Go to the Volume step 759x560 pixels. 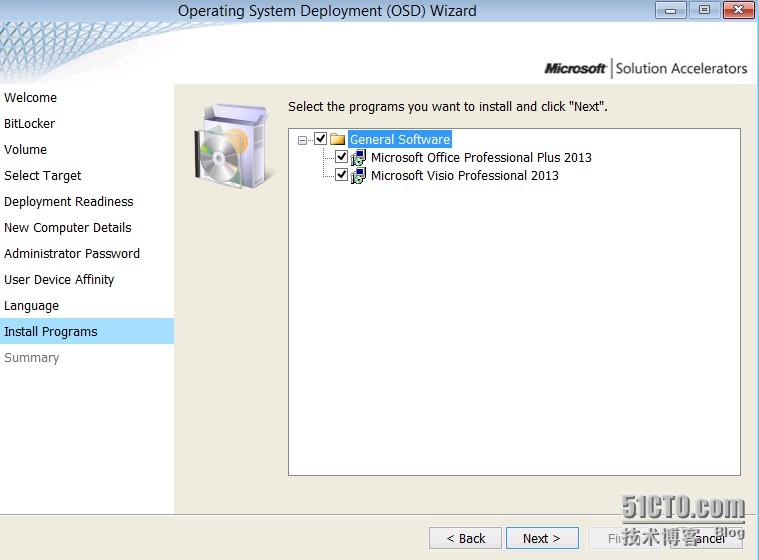click(26, 150)
